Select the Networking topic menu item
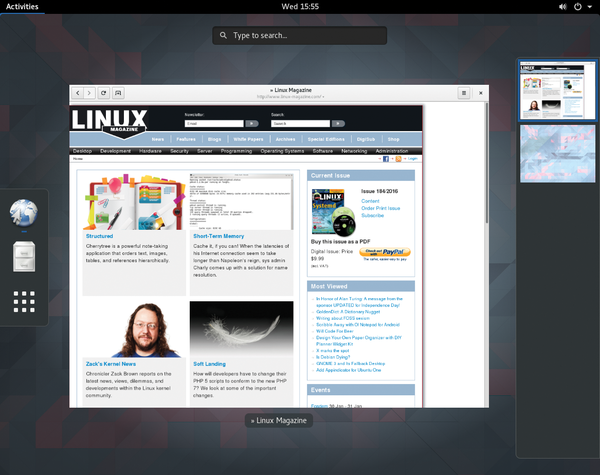The width and height of the screenshot is (600, 475). point(354,151)
